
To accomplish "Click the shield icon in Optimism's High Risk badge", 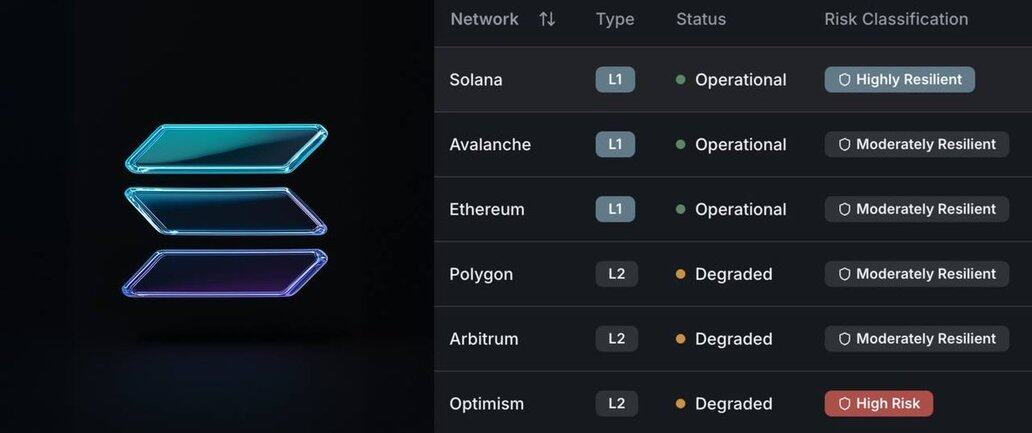I will click(844, 404).
